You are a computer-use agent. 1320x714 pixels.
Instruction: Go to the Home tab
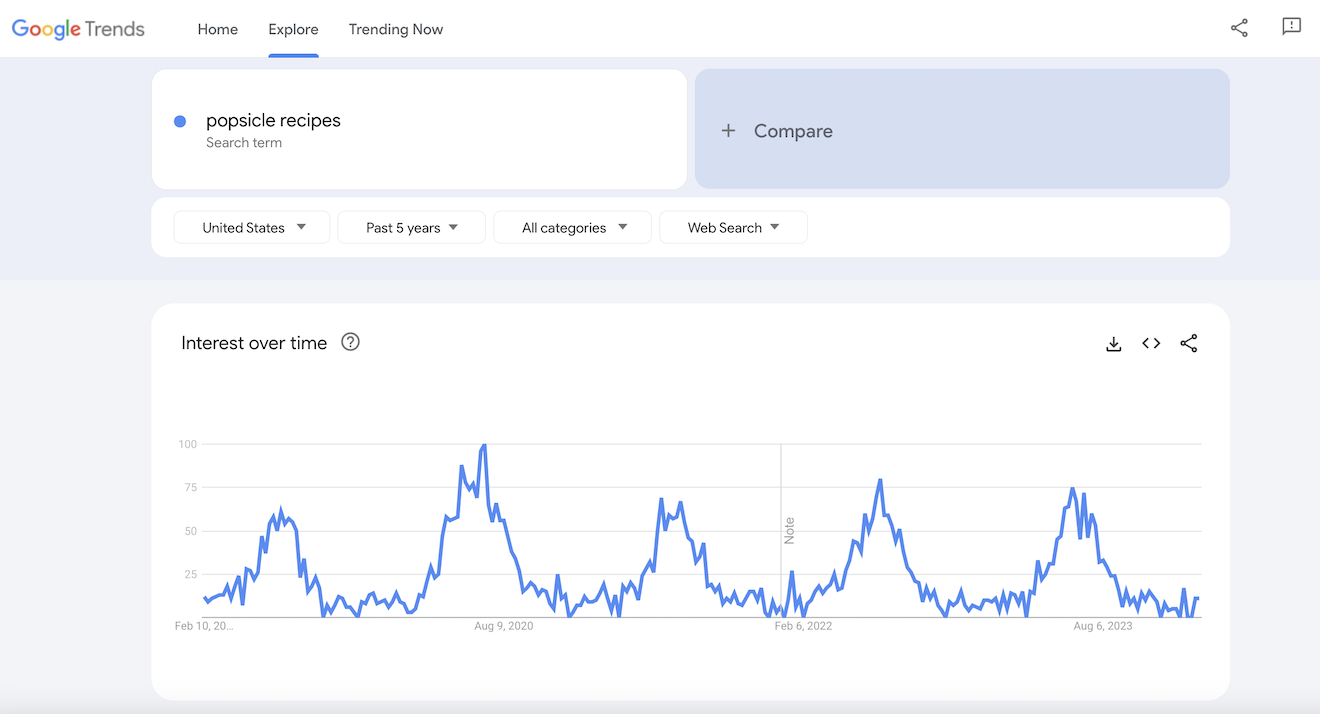[217, 29]
